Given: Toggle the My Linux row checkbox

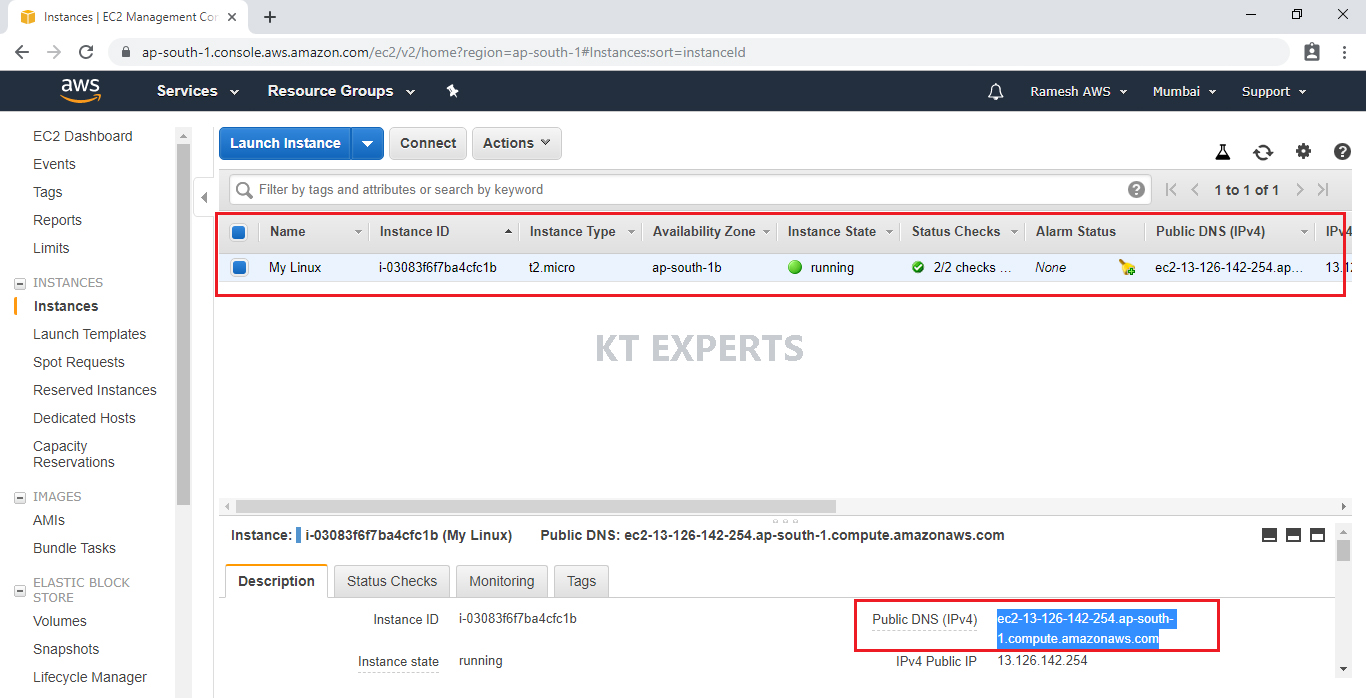Looking at the screenshot, I should pyautogui.click(x=239, y=268).
